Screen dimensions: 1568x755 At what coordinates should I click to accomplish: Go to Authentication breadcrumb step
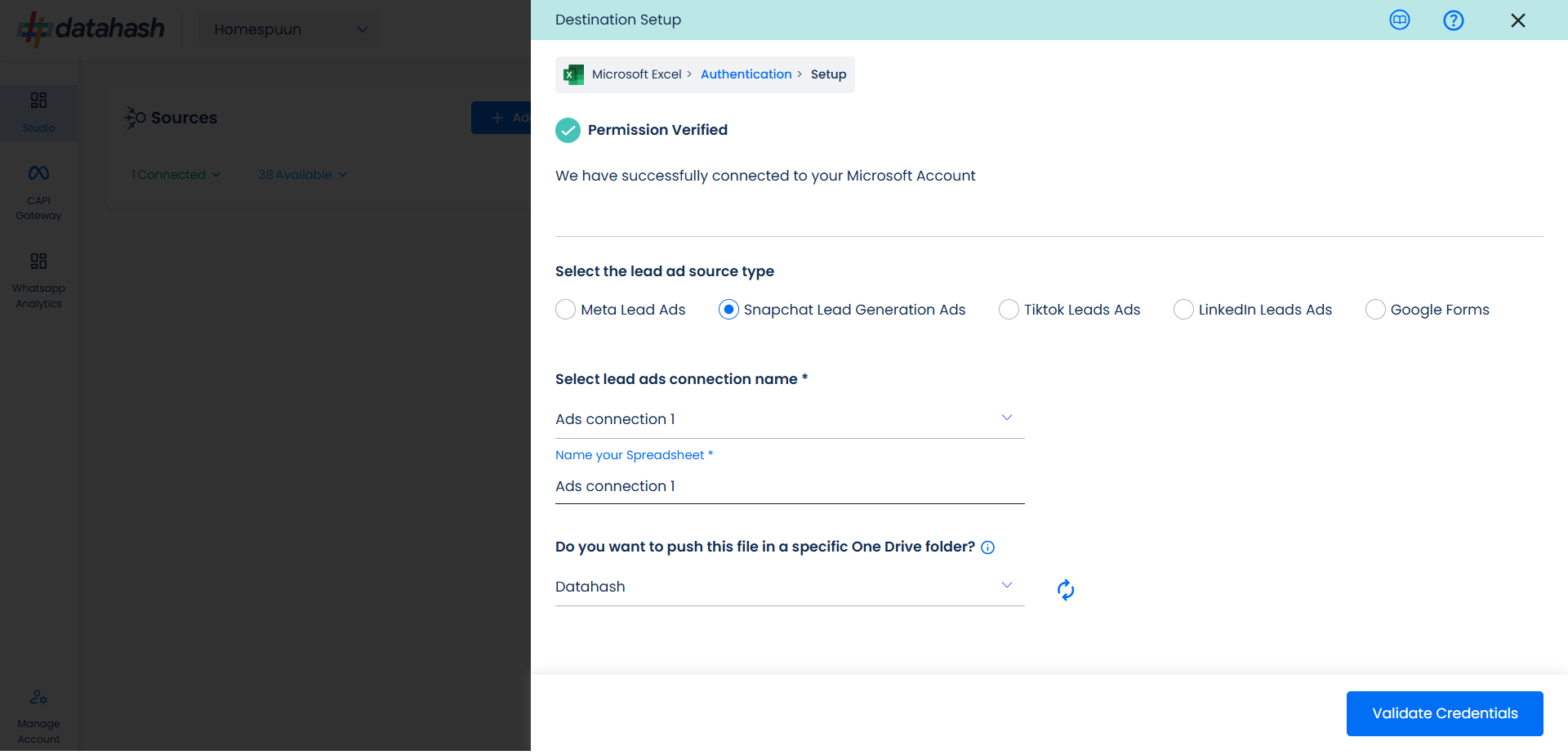746,74
